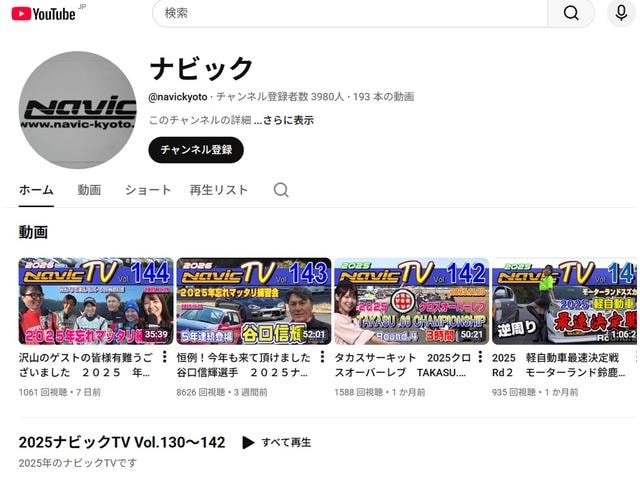Click the YouTube logo

[44, 14]
